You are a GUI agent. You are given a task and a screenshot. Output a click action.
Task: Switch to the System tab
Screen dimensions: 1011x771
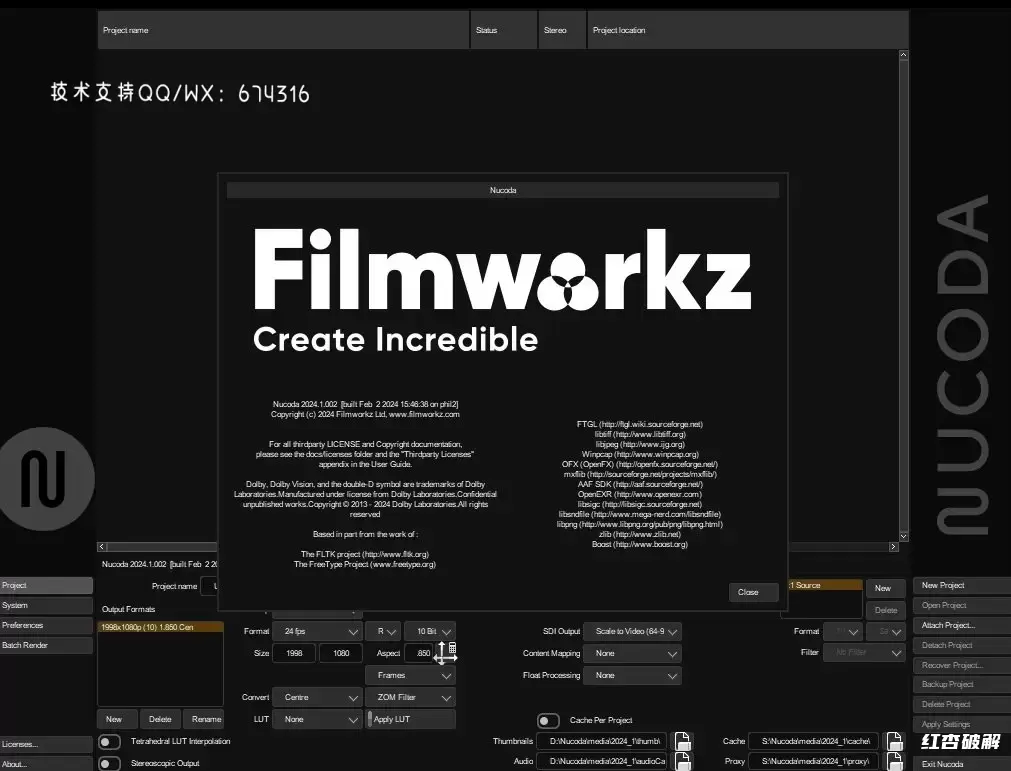point(46,605)
